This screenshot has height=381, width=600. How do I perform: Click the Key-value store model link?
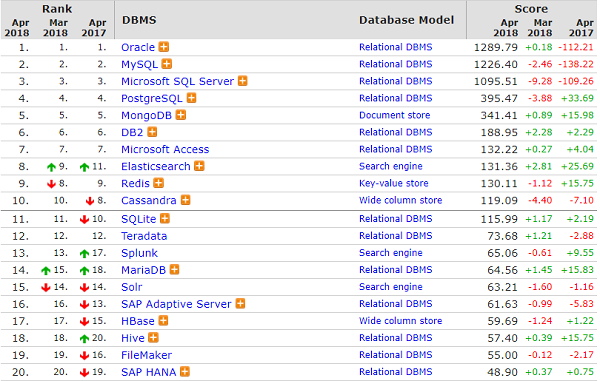tap(394, 183)
